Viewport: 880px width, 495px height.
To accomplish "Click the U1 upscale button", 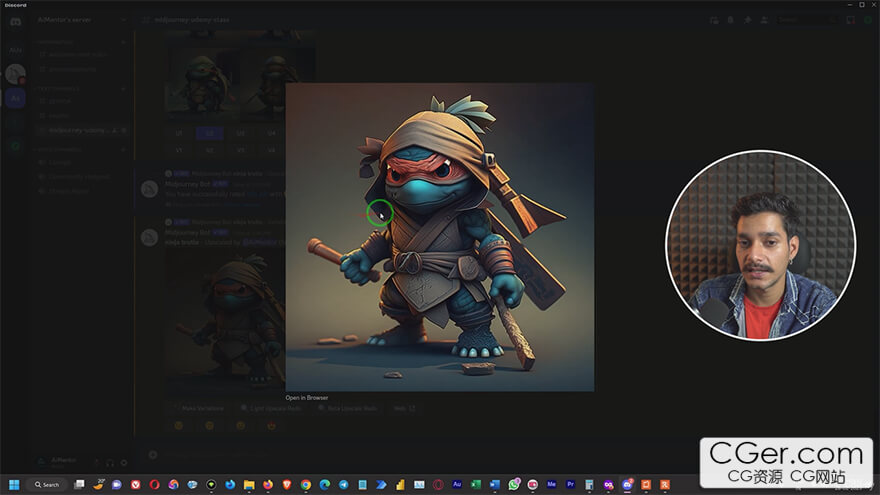I will 179,133.
